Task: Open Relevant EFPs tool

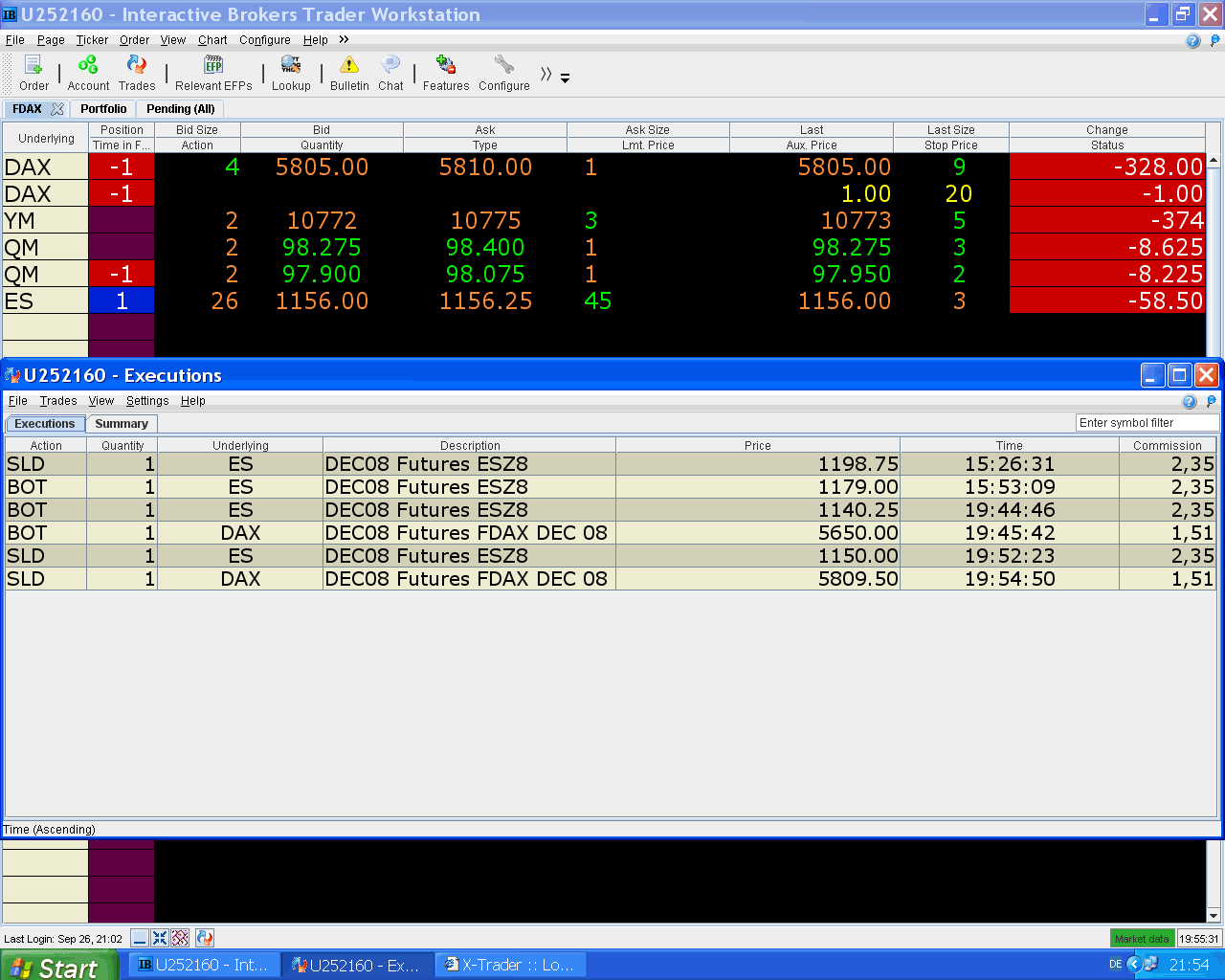Action: [213, 73]
